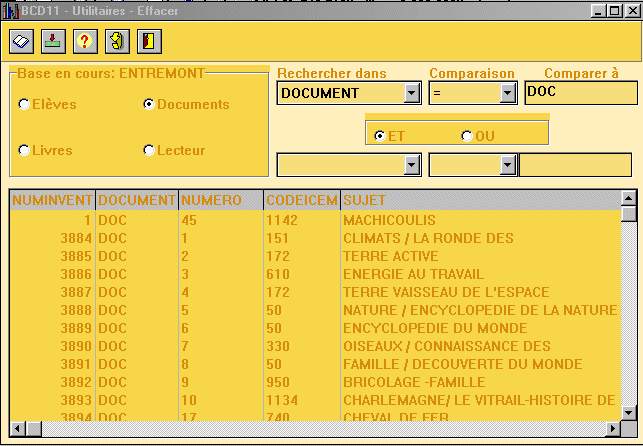
Task: Click the yellow telephone toolbar icon
Action: pyautogui.click(x=118, y=41)
